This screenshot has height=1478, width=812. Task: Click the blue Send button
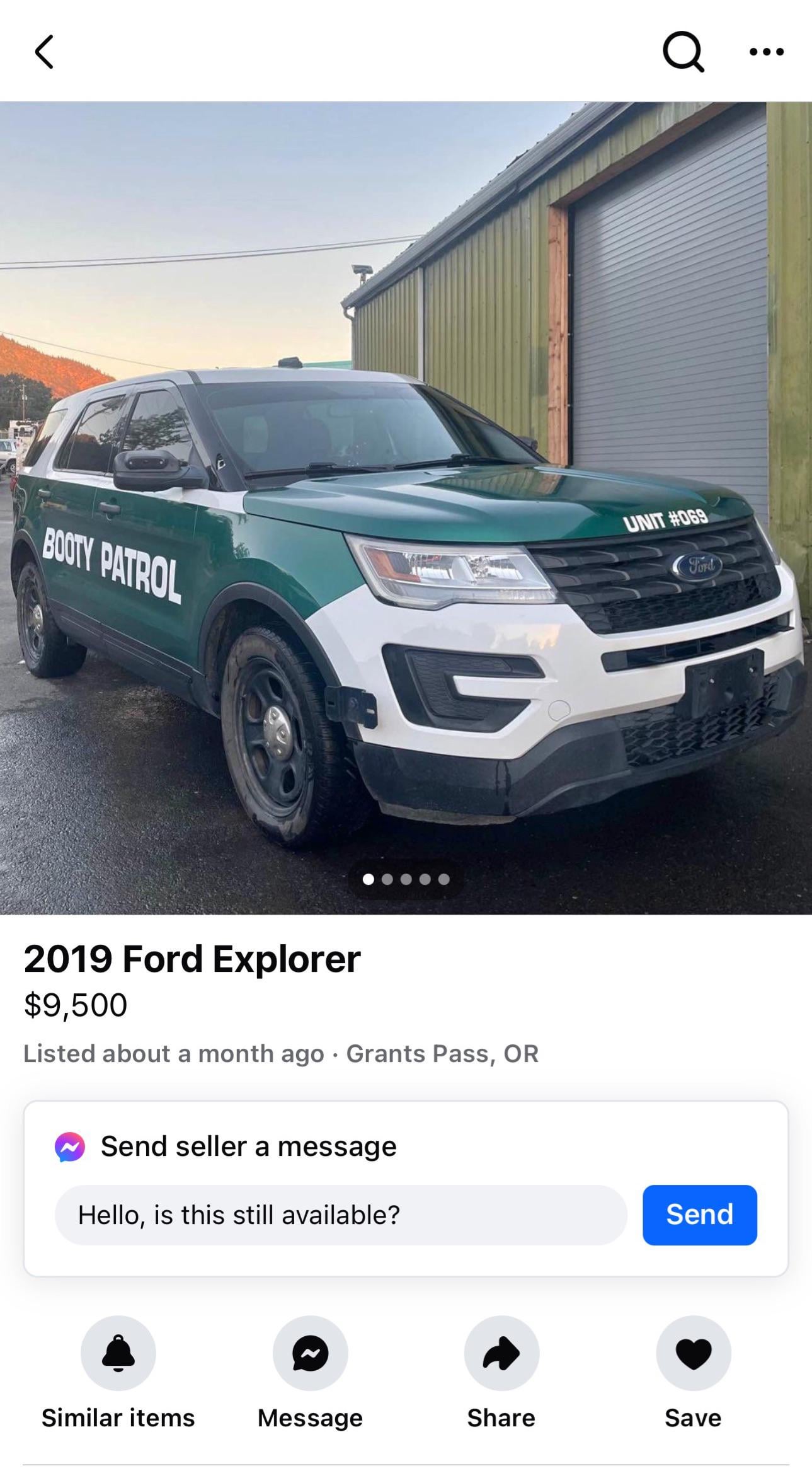(x=700, y=1215)
